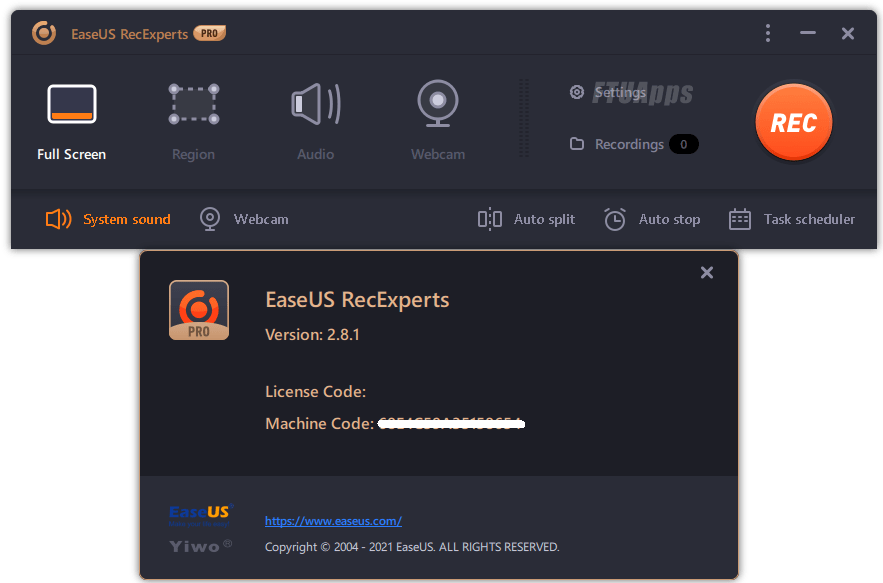Click the 'EaseUS RecExperts' heading in About
The width and height of the screenshot is (883, 583).
(x=357, y=300)
